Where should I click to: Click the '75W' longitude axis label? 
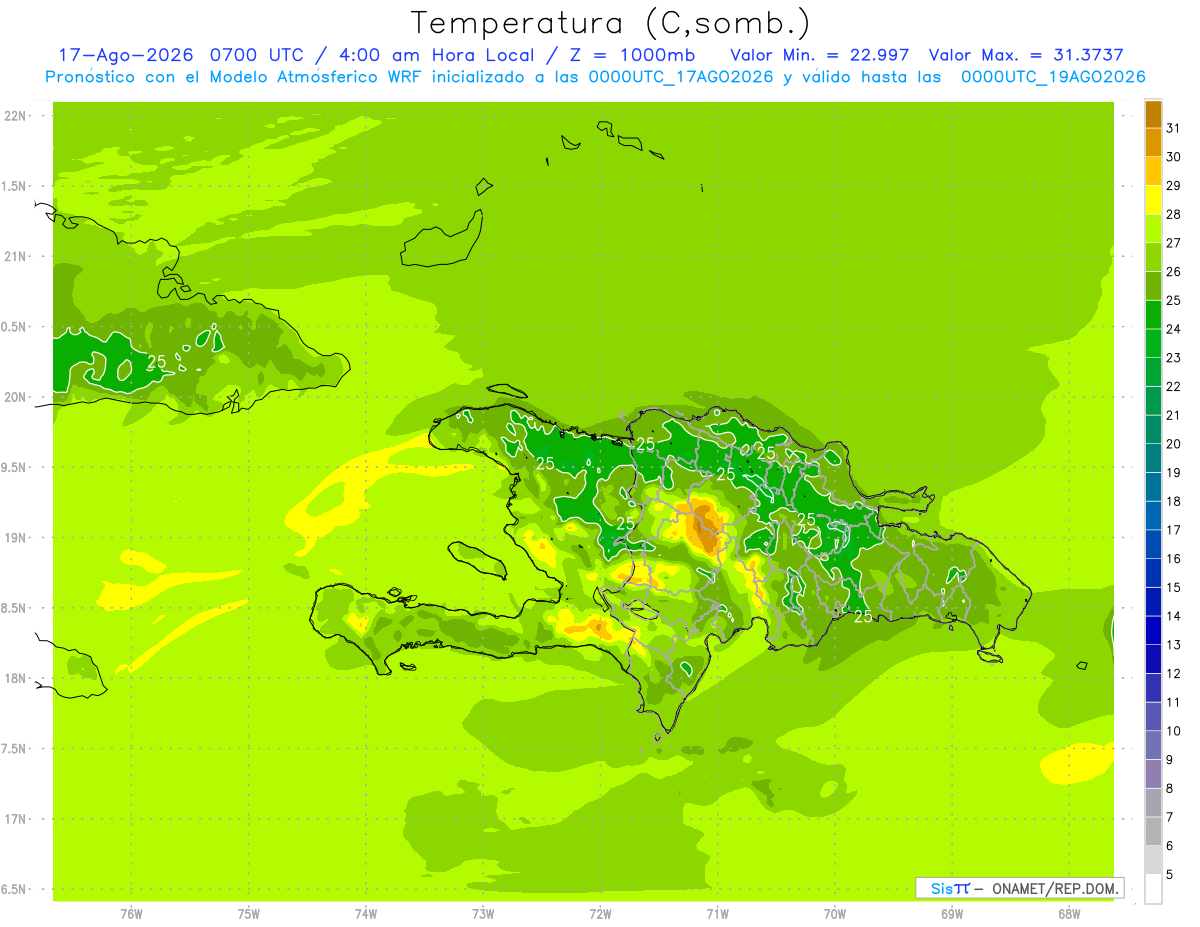(248, 913)
